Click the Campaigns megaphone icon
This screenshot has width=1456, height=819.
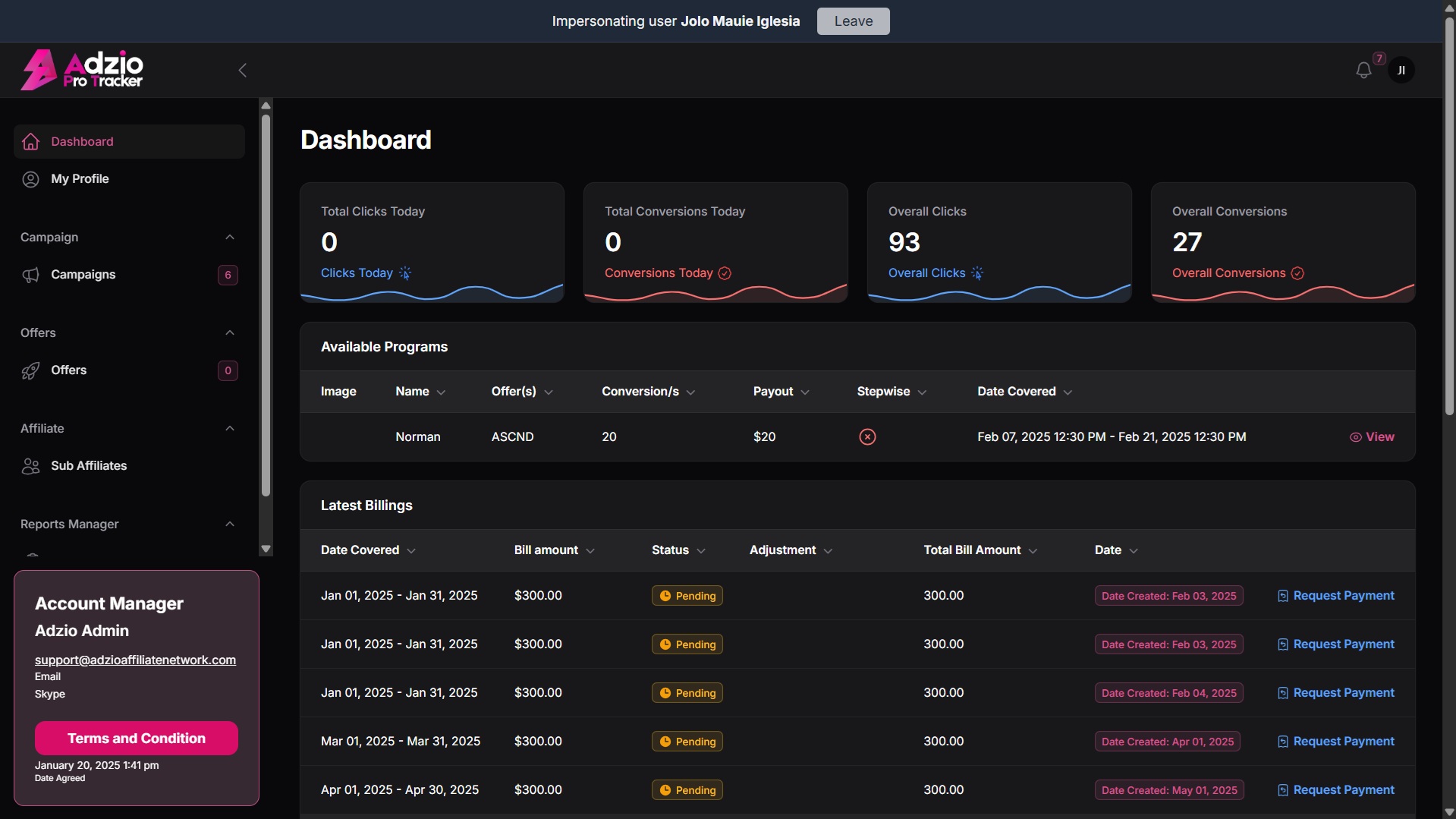coord(30,275)
